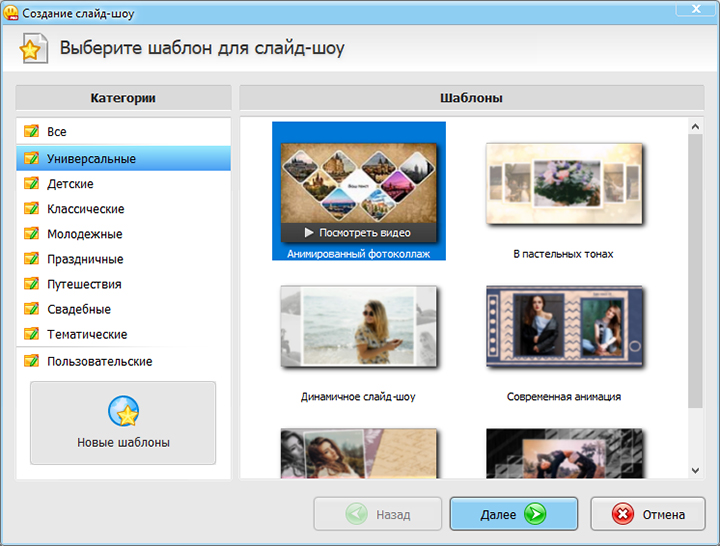The width and height of the screenshot is (720, 546).
Task: Click the templates scrollbar up arrow
Action: [x=695, y=127]
